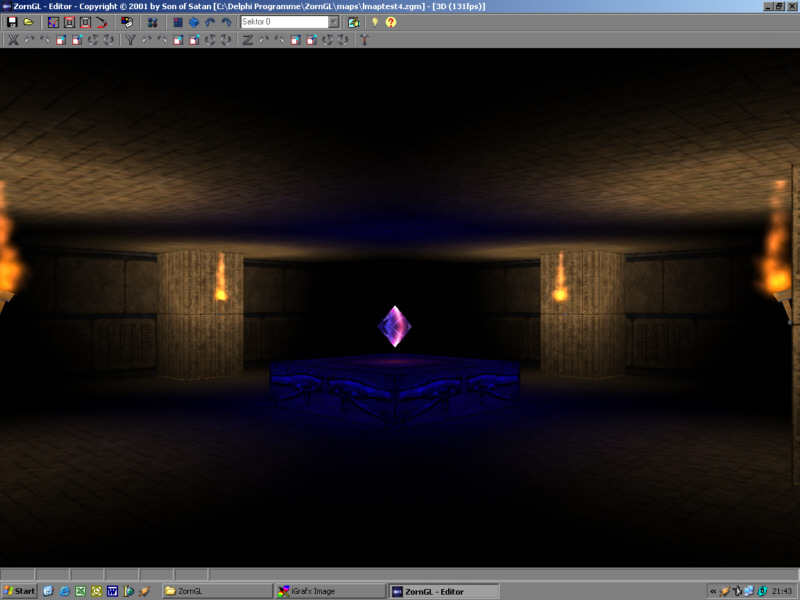Click the yellow lightbulb icon
800x600 pixels.
pyautogui.click(x=375, y=22)
